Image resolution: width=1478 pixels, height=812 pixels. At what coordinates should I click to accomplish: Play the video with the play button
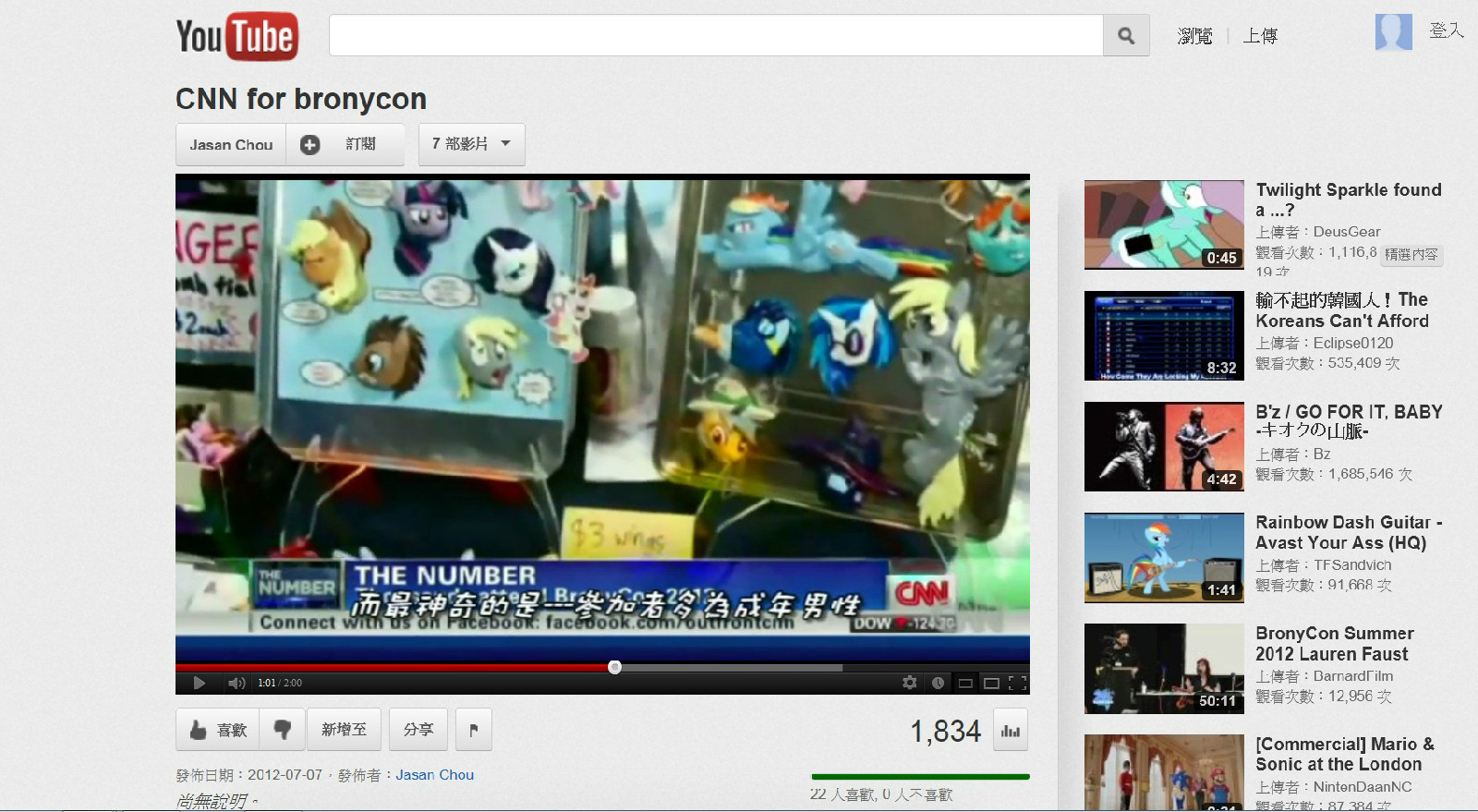pyautogui.click(x=200, y=683)
